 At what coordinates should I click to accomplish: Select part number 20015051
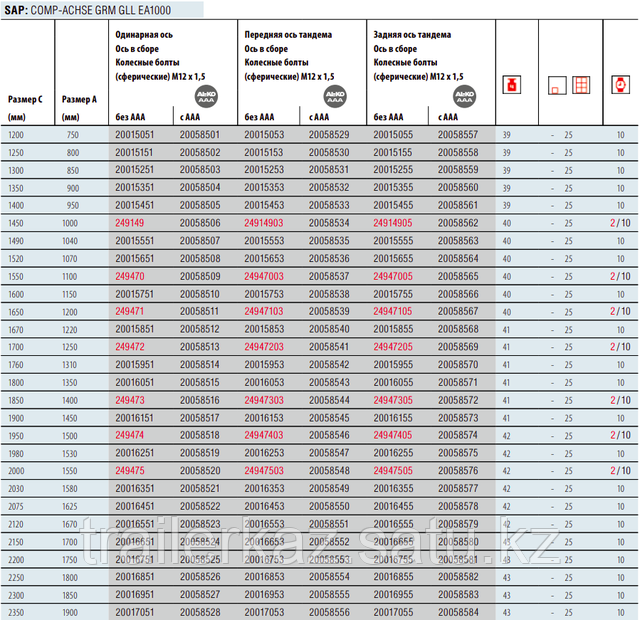coord(134,135)
